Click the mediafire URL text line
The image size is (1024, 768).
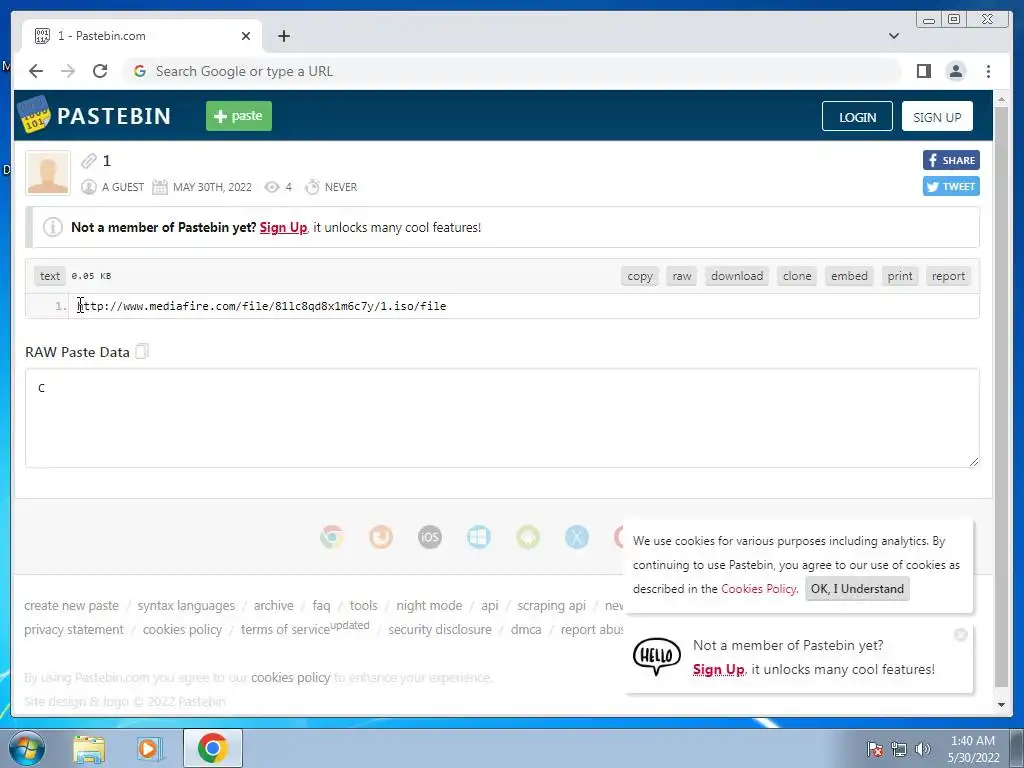point(262,306)
